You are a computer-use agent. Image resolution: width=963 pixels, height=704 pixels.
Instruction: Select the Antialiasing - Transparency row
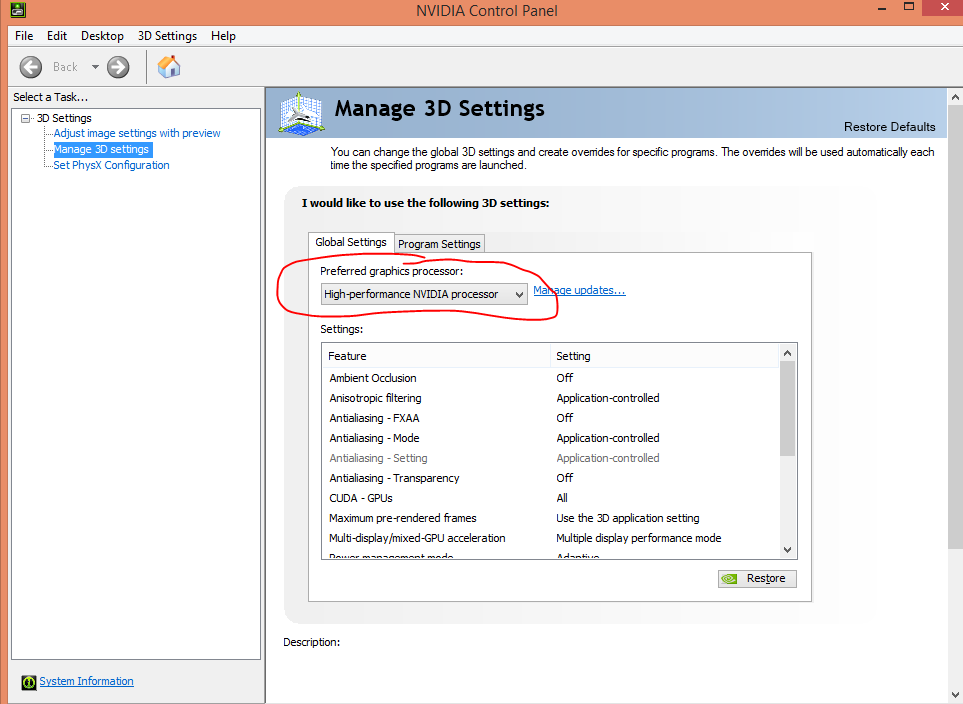550,478
